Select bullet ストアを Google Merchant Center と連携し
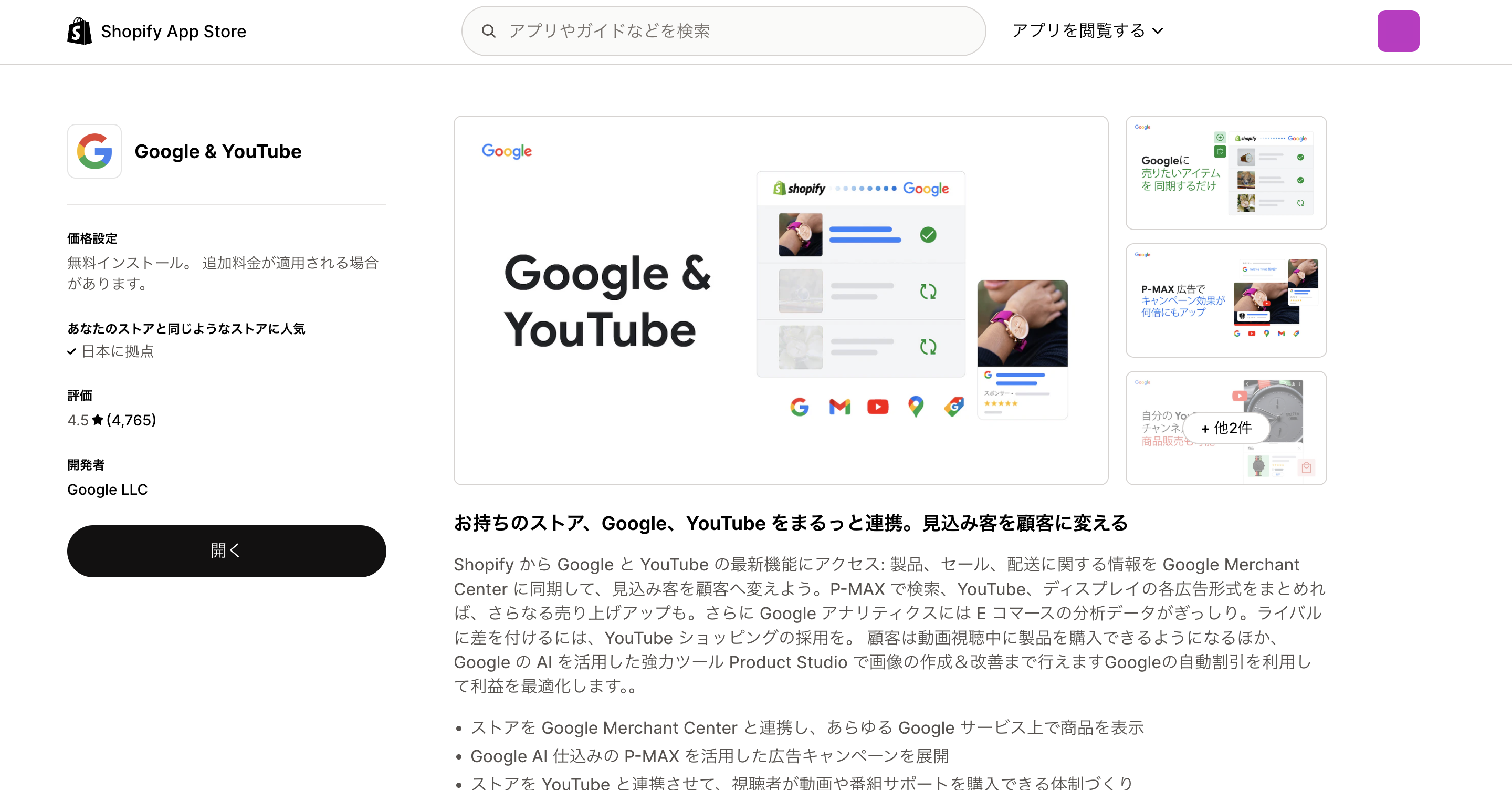This screenshot has height=790, width=1512. point(807,727)
